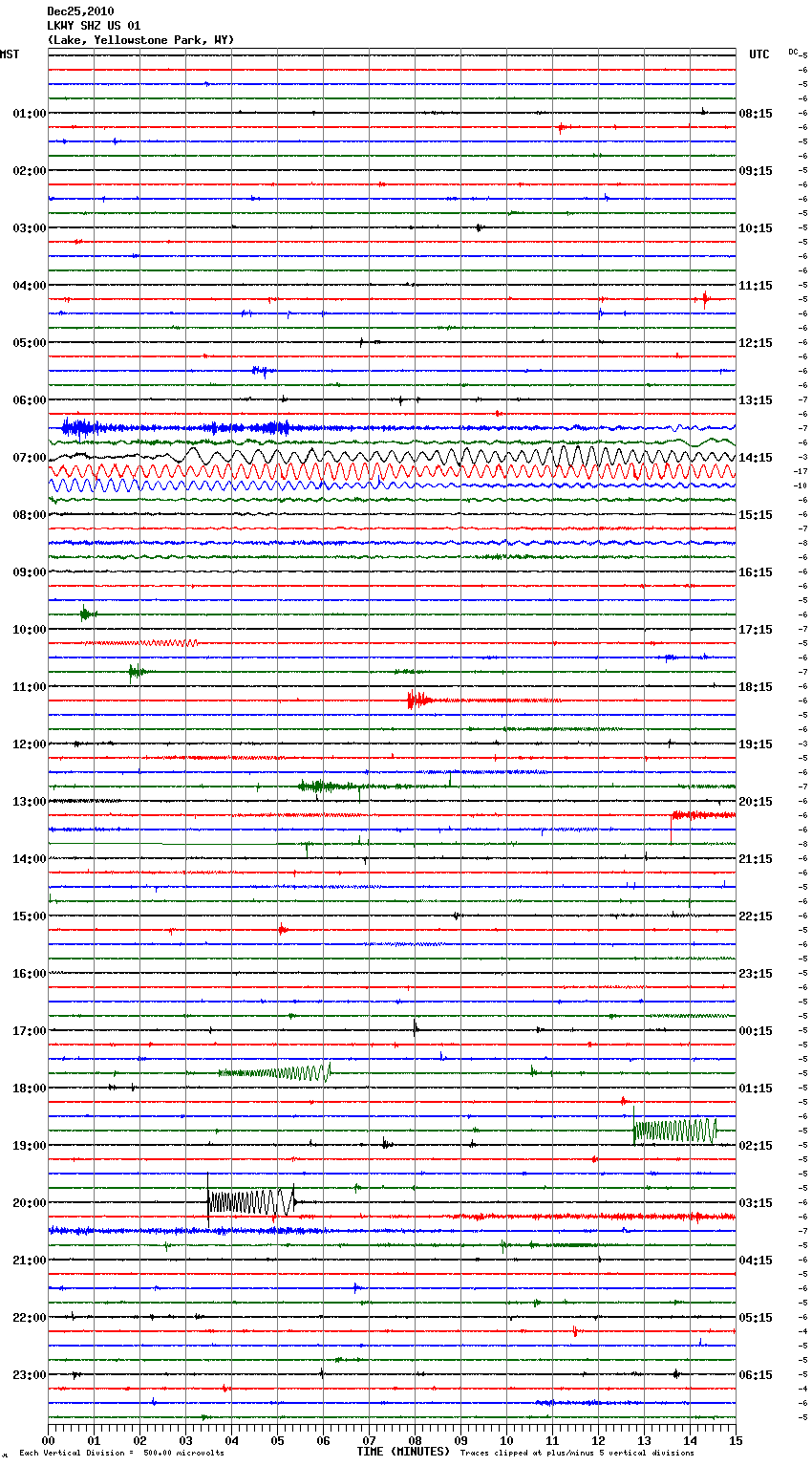The image size is (812, 1466).
Task: Click the traces clipped at plus/minus 5 note
Action: coord(577,1454)
